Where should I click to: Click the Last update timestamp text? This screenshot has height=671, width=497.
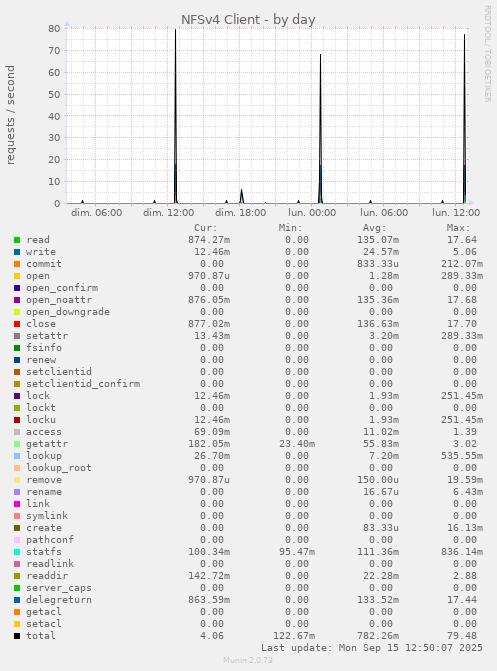372,648
